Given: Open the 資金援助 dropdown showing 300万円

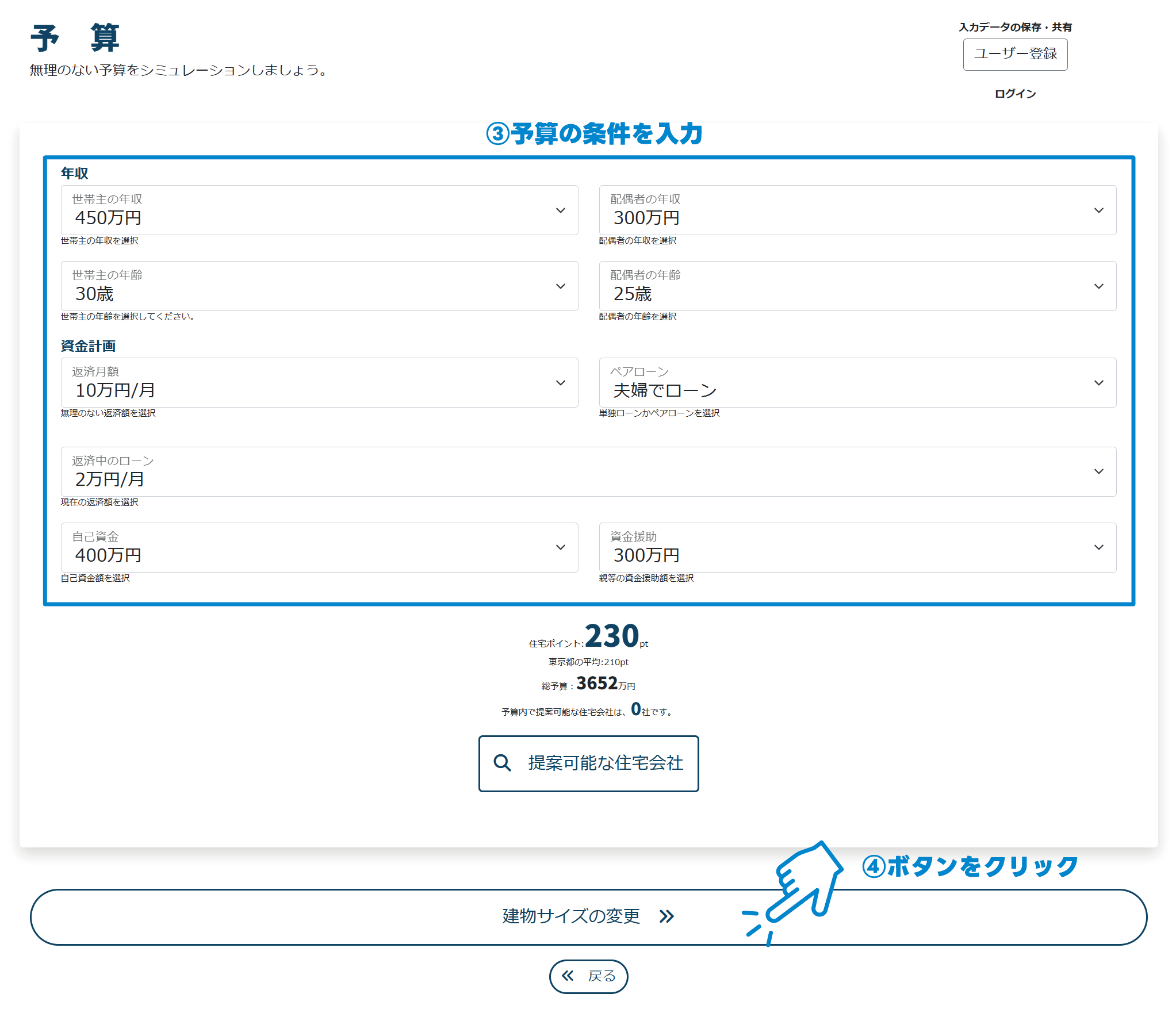Looking at the screenshot, I should coord(857,547).
